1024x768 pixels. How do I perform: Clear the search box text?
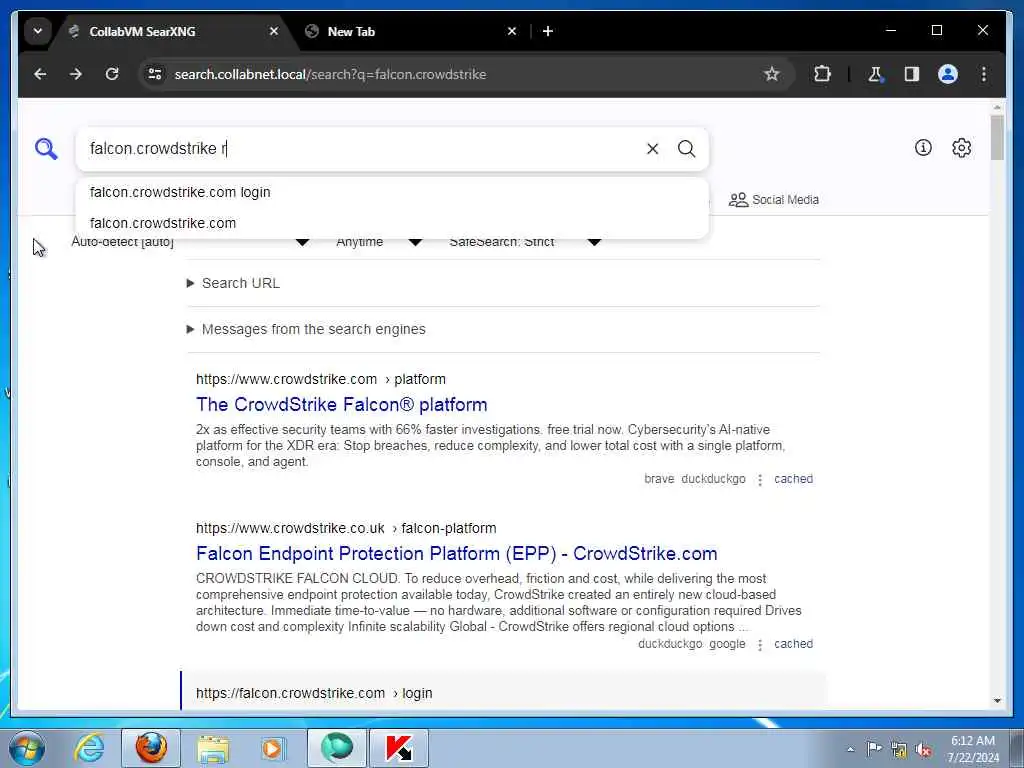652,149
